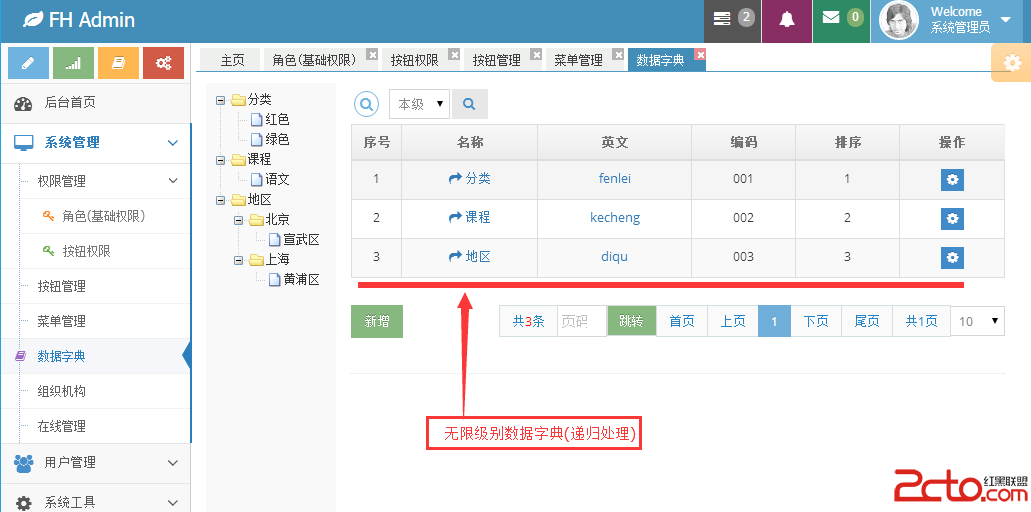Open the envelope messages icon
The height and width of the screenshot is (512, 1031).
[x=842, y=21]
